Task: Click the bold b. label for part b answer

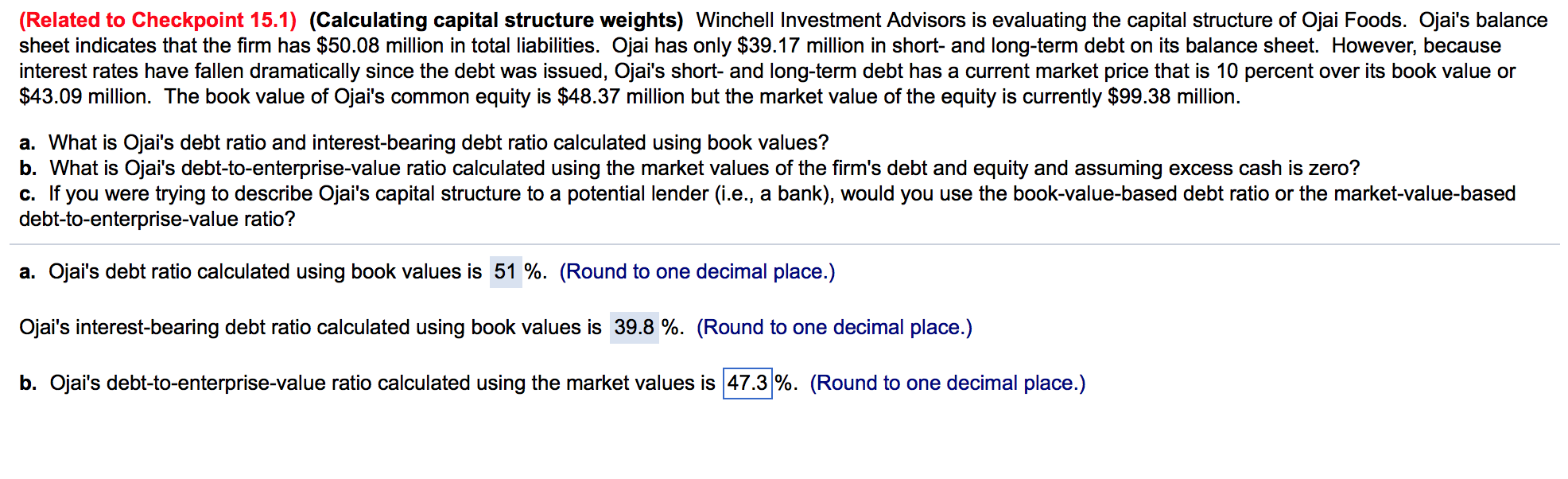Action: pyautogui.click(x=27, y=383)
